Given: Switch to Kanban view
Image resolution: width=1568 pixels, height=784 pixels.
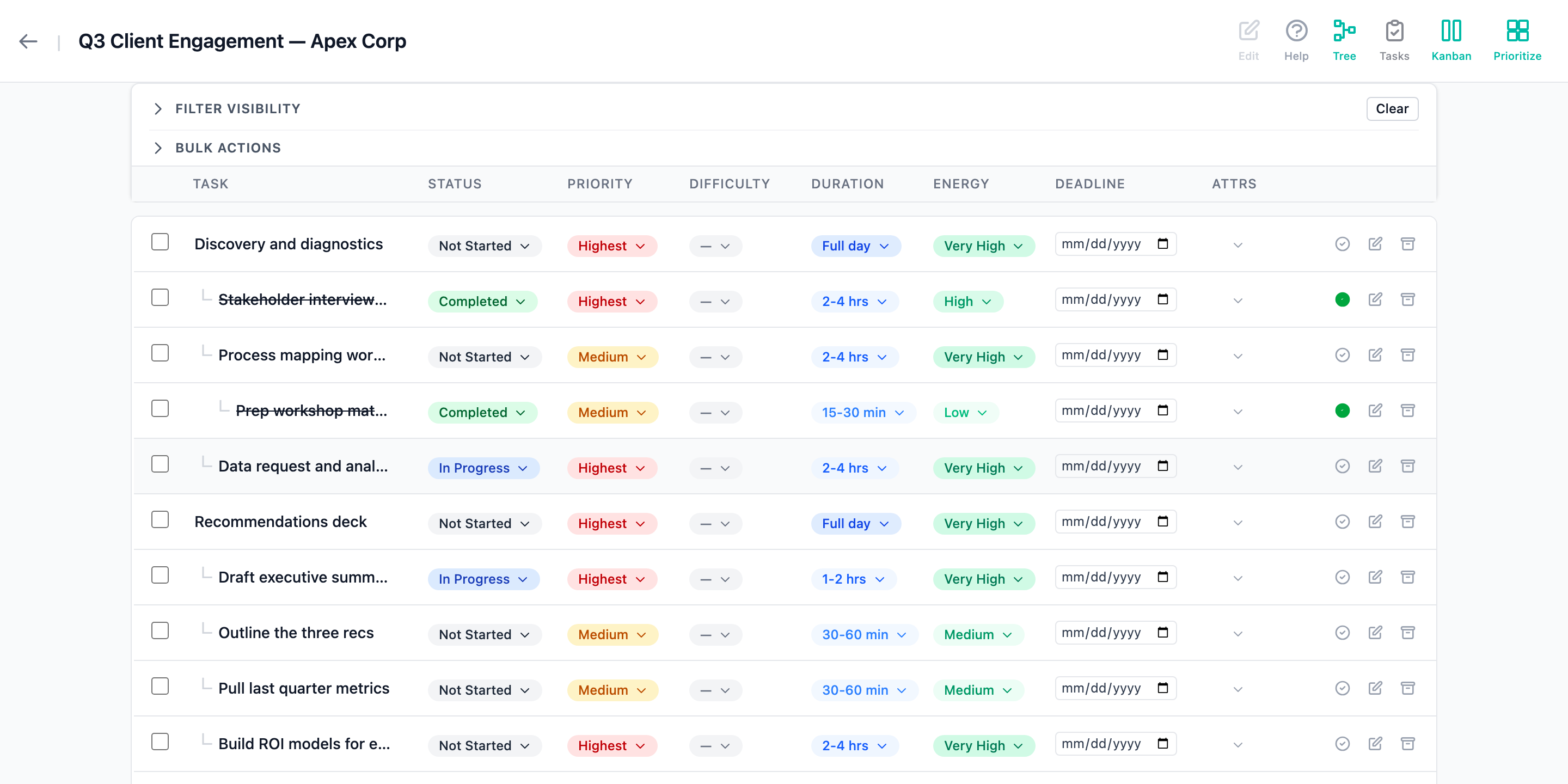Looking at the screenshot, I should tap(1450, 41).
